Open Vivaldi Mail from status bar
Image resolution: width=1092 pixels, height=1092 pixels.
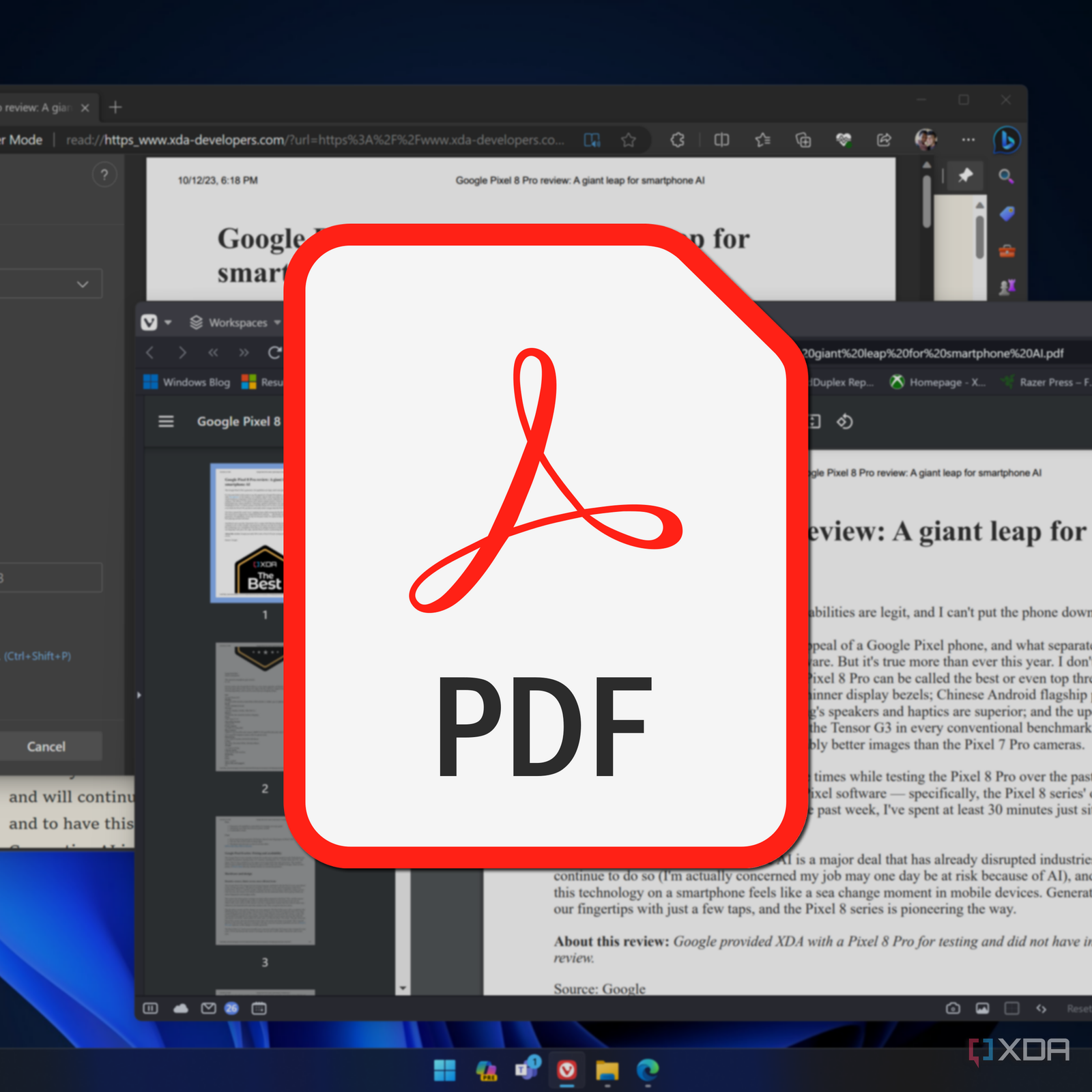click(x=209, y=1009)
